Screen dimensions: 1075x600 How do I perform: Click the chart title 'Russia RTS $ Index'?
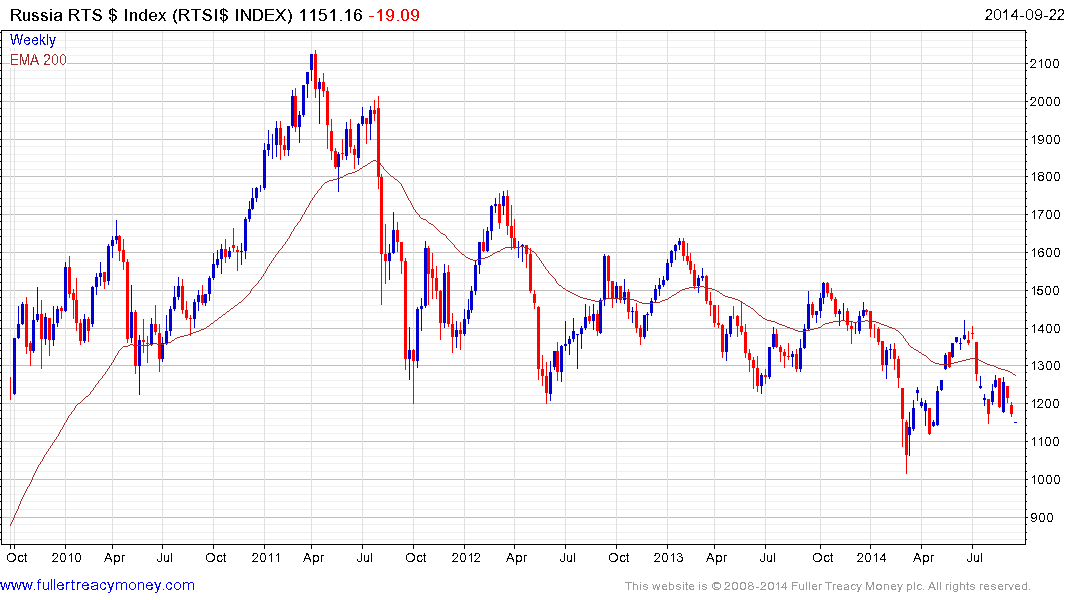pos(88,15)
